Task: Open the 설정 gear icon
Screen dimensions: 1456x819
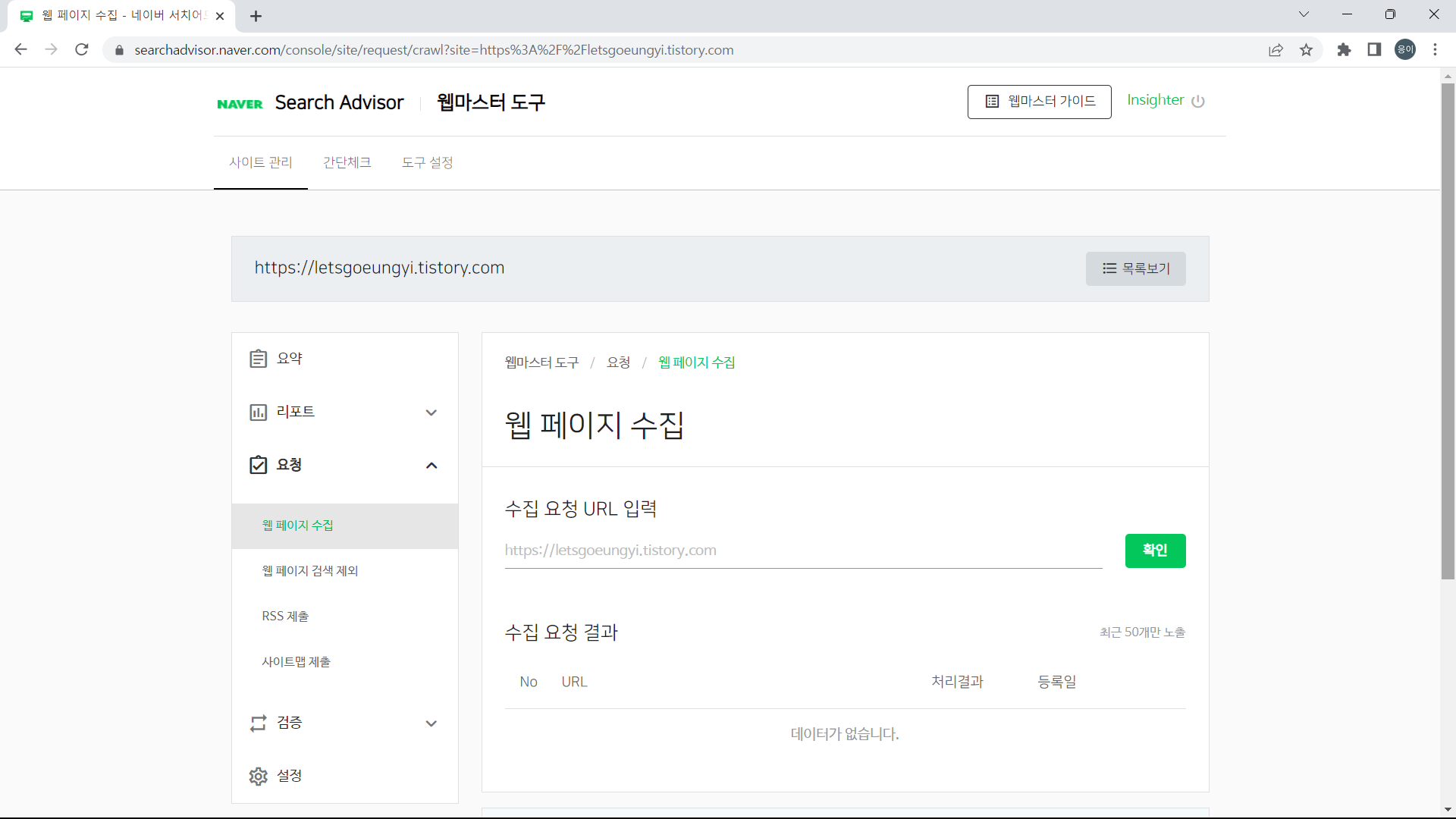Action: [x=259, y=776]
